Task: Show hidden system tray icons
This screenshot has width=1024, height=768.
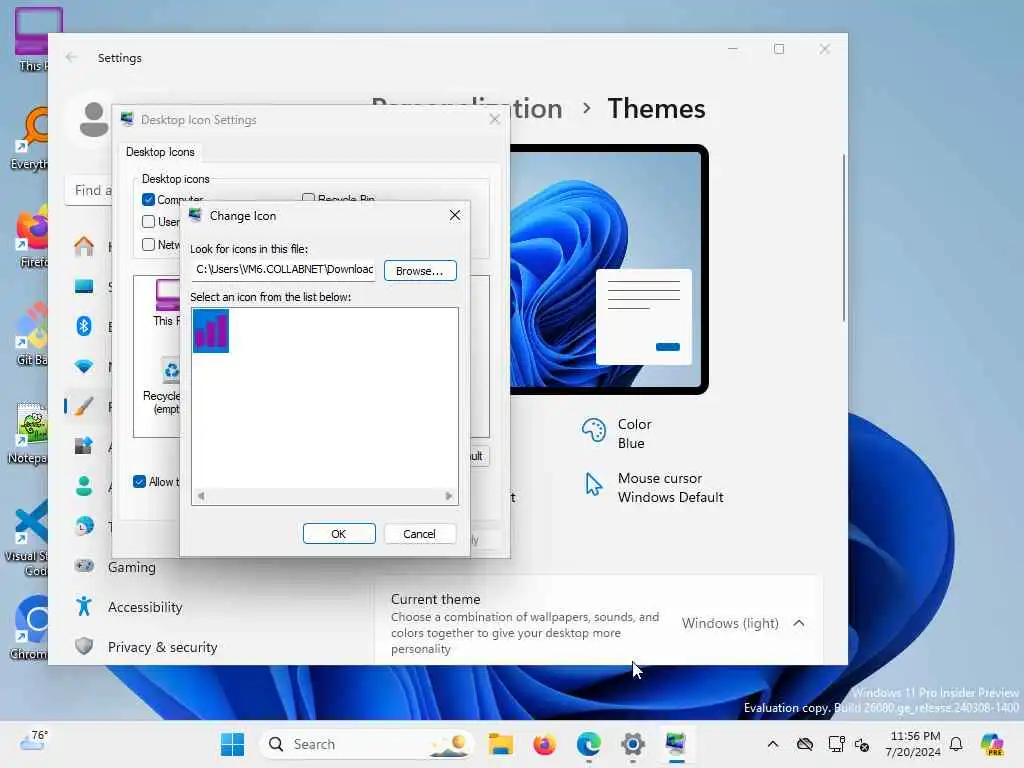Action: pyautogui.click(x=773, y=744)
